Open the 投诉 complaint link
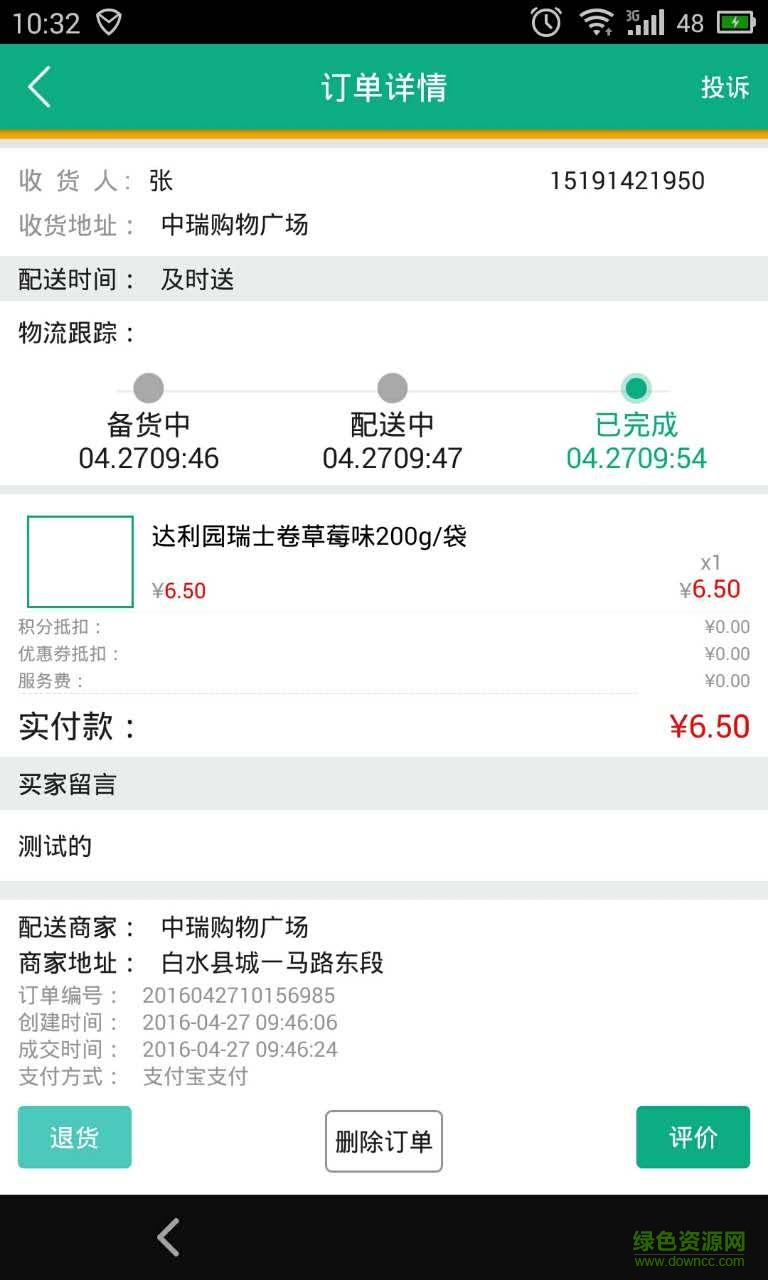 coord(725,88)
